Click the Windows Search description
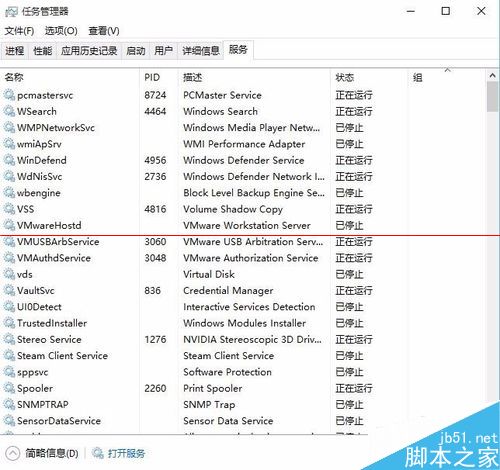Viewport: 500px width, 470px height. pyautogui.click(x=221, y=112)
